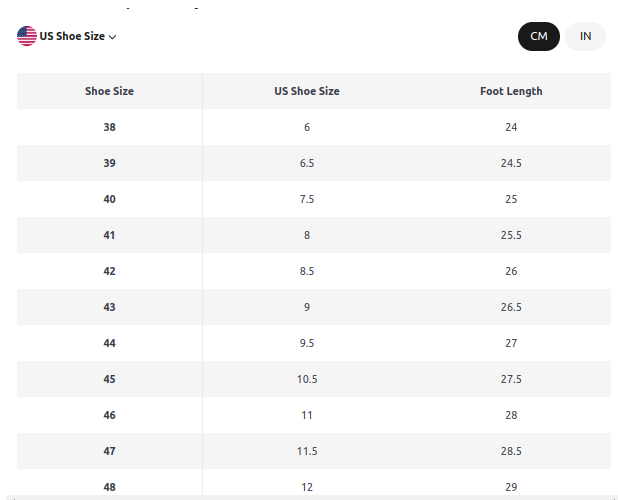Click the US flag icon

[27, 36]
